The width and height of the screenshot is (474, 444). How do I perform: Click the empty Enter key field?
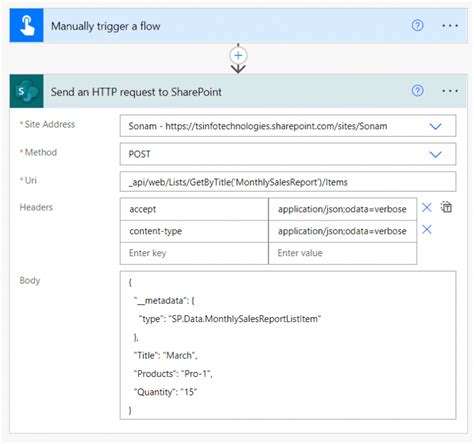coord(194,253)
